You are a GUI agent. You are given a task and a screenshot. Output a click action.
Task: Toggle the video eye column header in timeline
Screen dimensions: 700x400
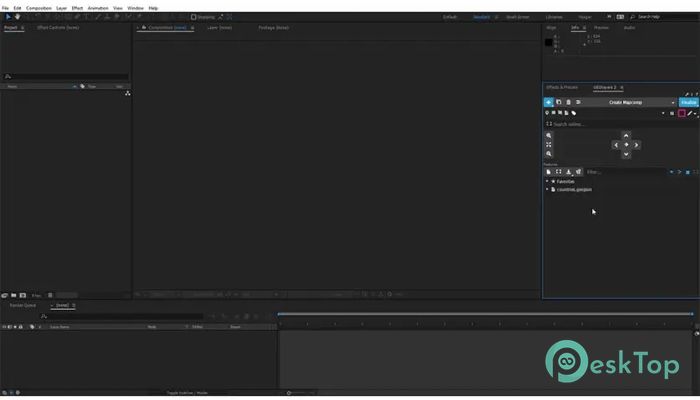click(4, 327)
